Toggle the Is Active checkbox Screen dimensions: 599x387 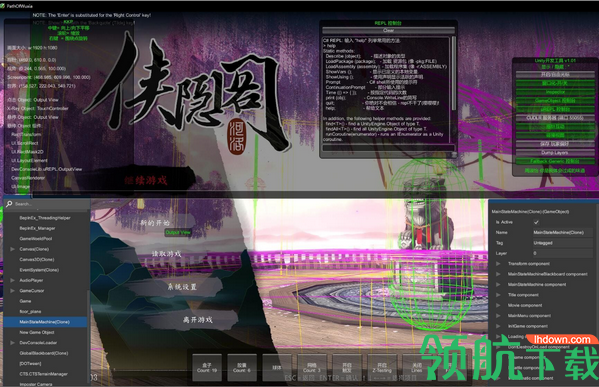(536, 222)
